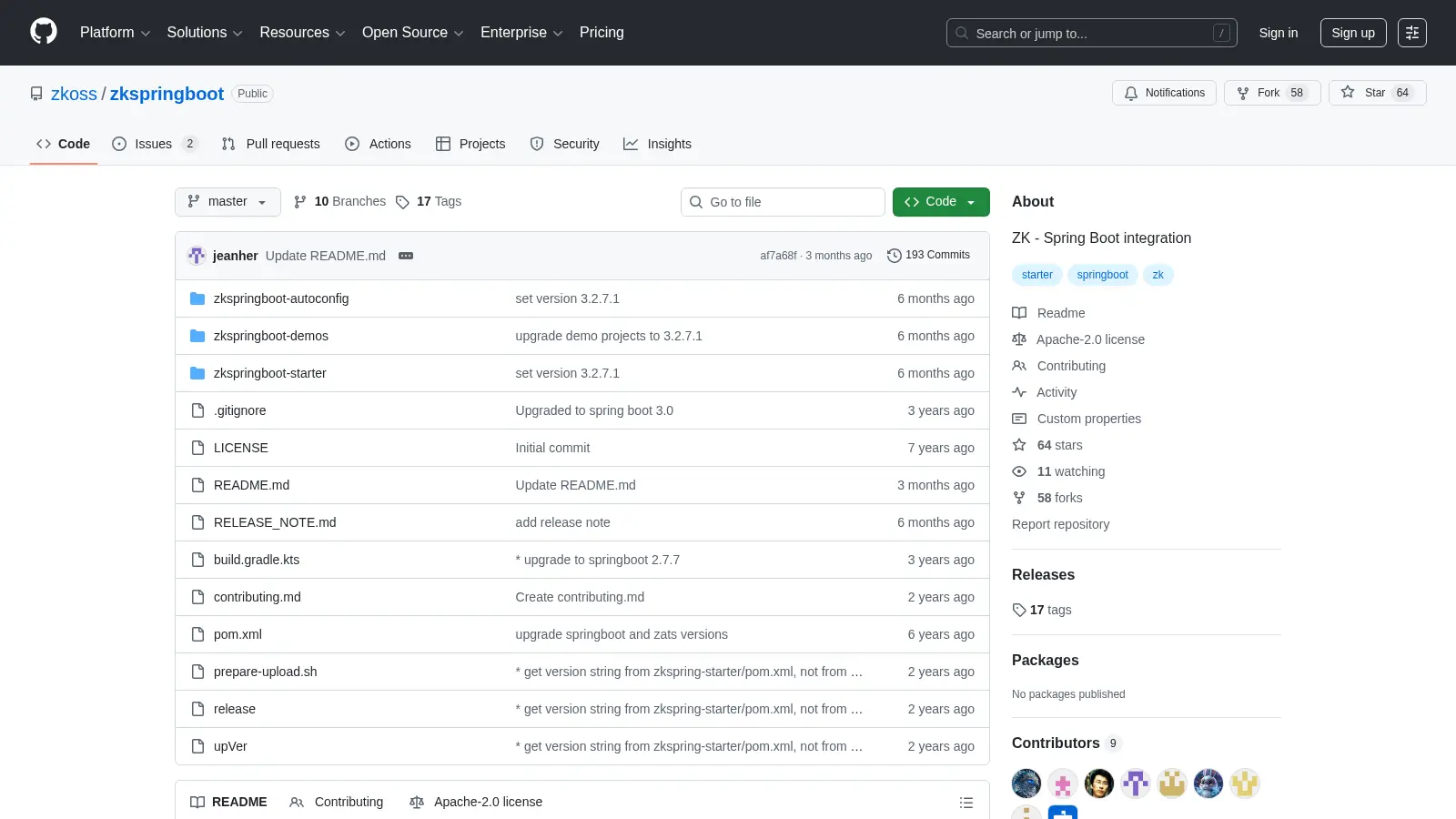
Task: Focus the Search or jump to field
Action: (1092, 33)
